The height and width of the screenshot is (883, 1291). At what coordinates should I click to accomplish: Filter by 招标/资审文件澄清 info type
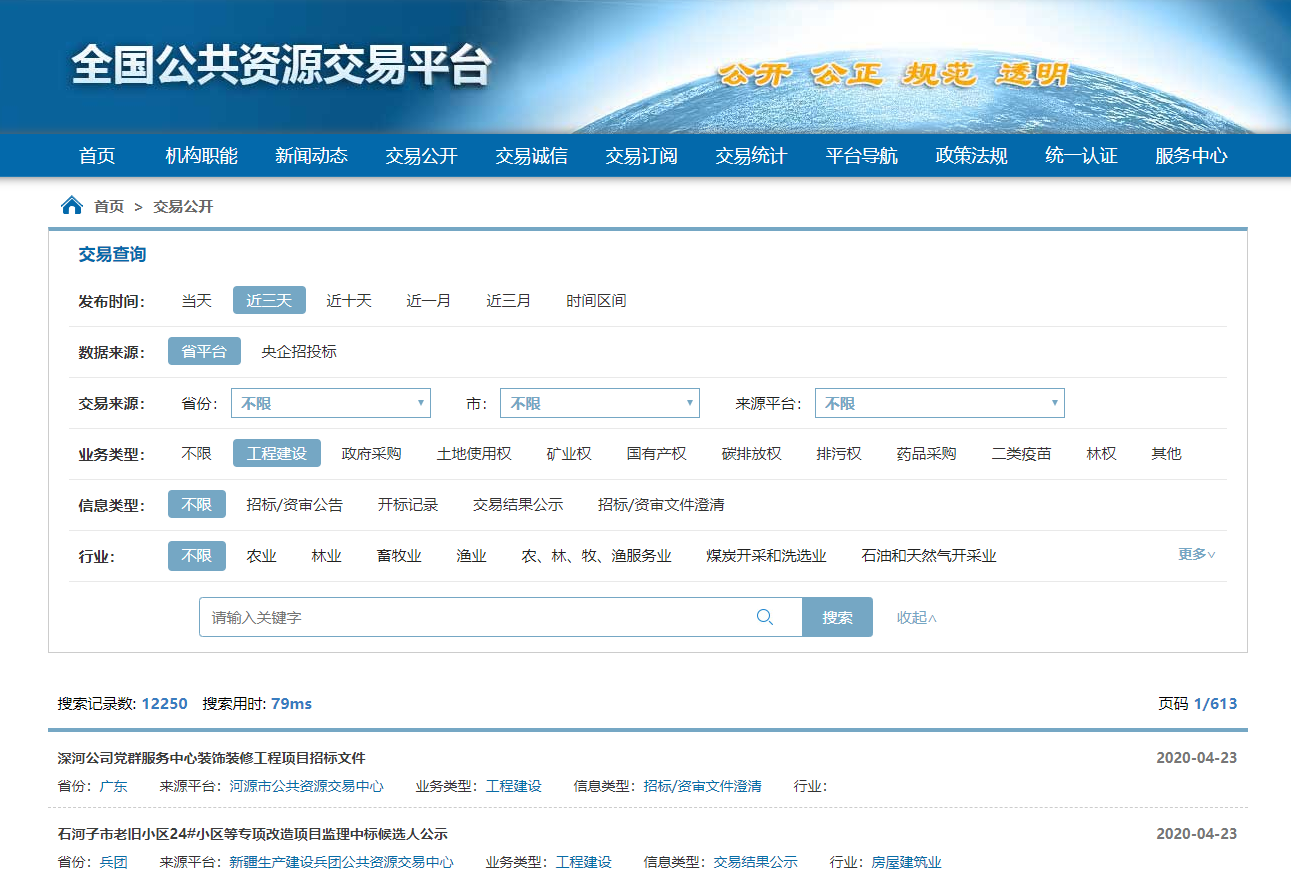click(661, 505)
